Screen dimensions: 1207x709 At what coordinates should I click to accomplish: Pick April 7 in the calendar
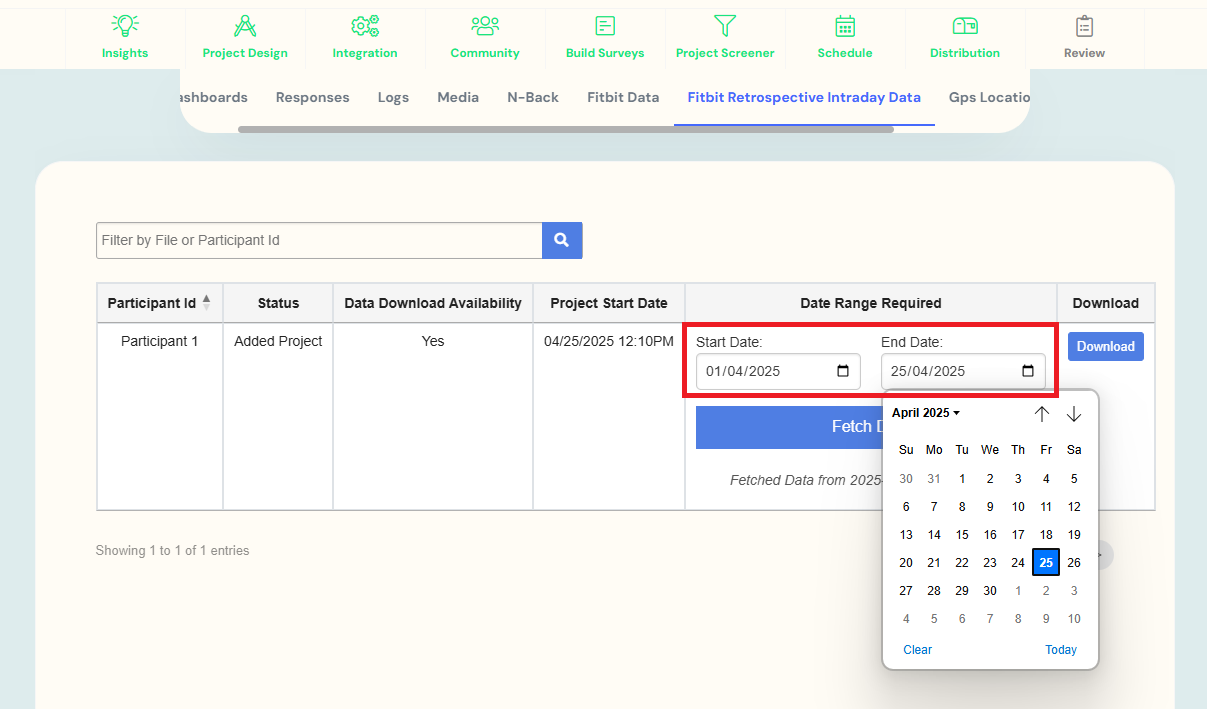click(x=934, y=507)
